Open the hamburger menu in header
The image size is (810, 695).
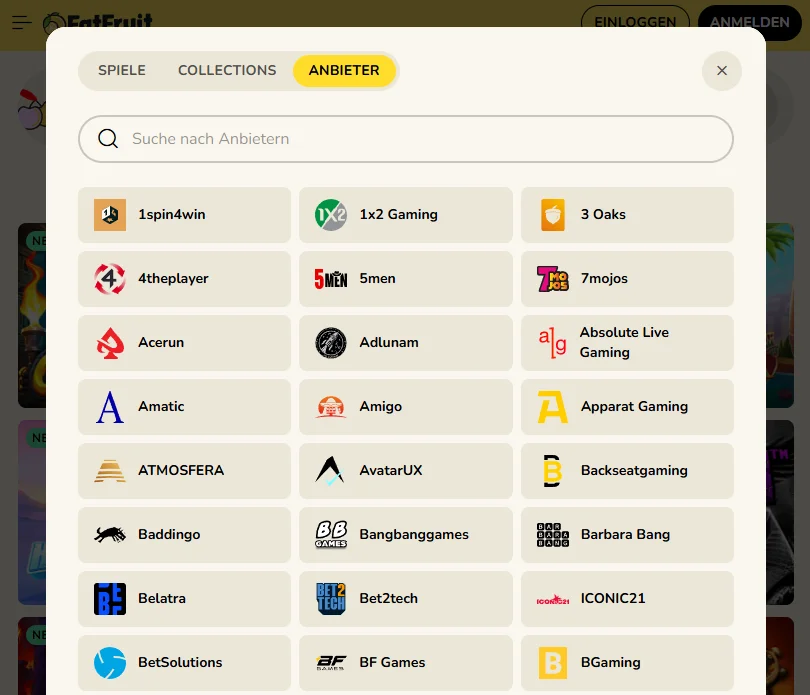pos(22,22)
